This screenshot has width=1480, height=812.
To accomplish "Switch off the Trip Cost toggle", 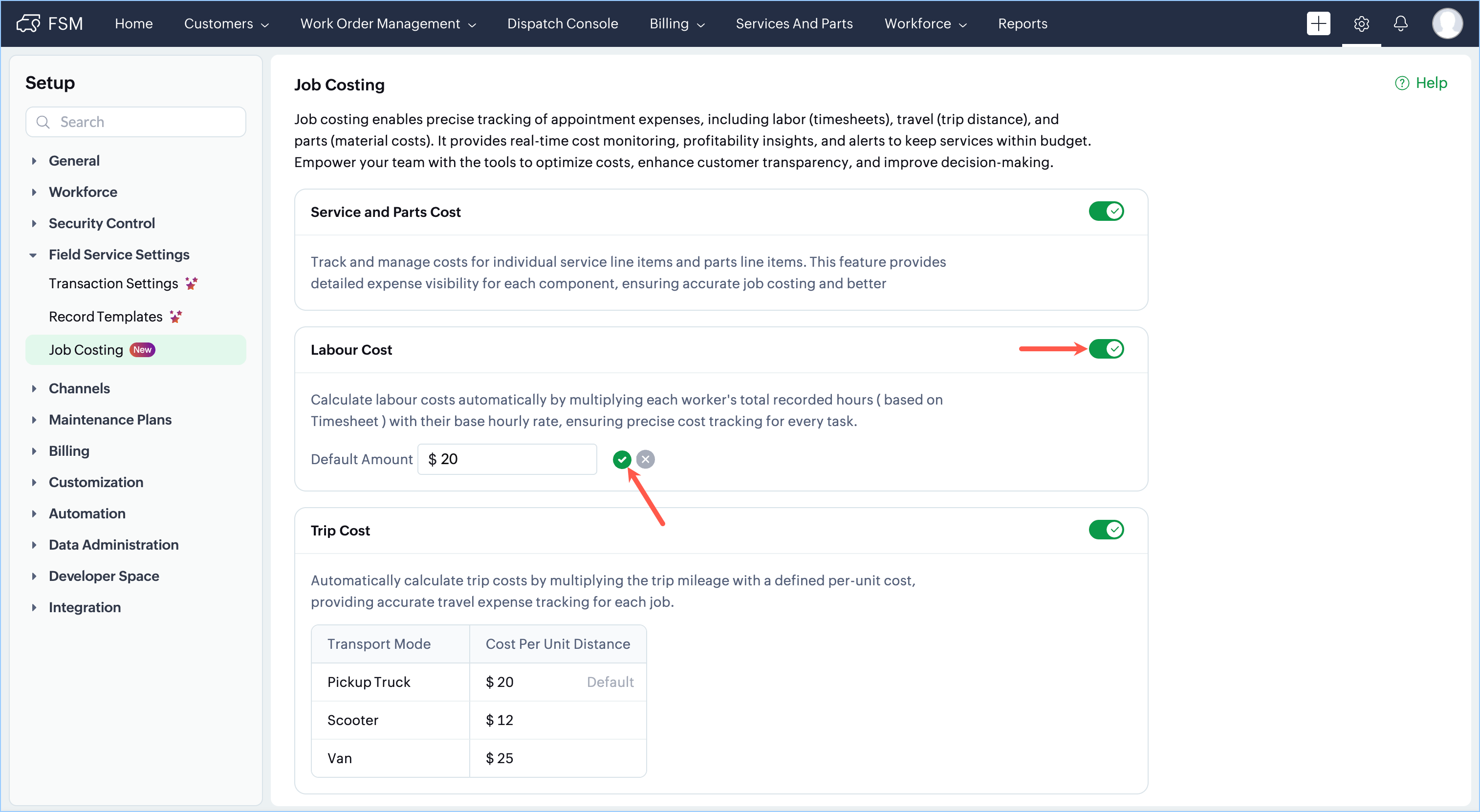I will coord(1106,530).
